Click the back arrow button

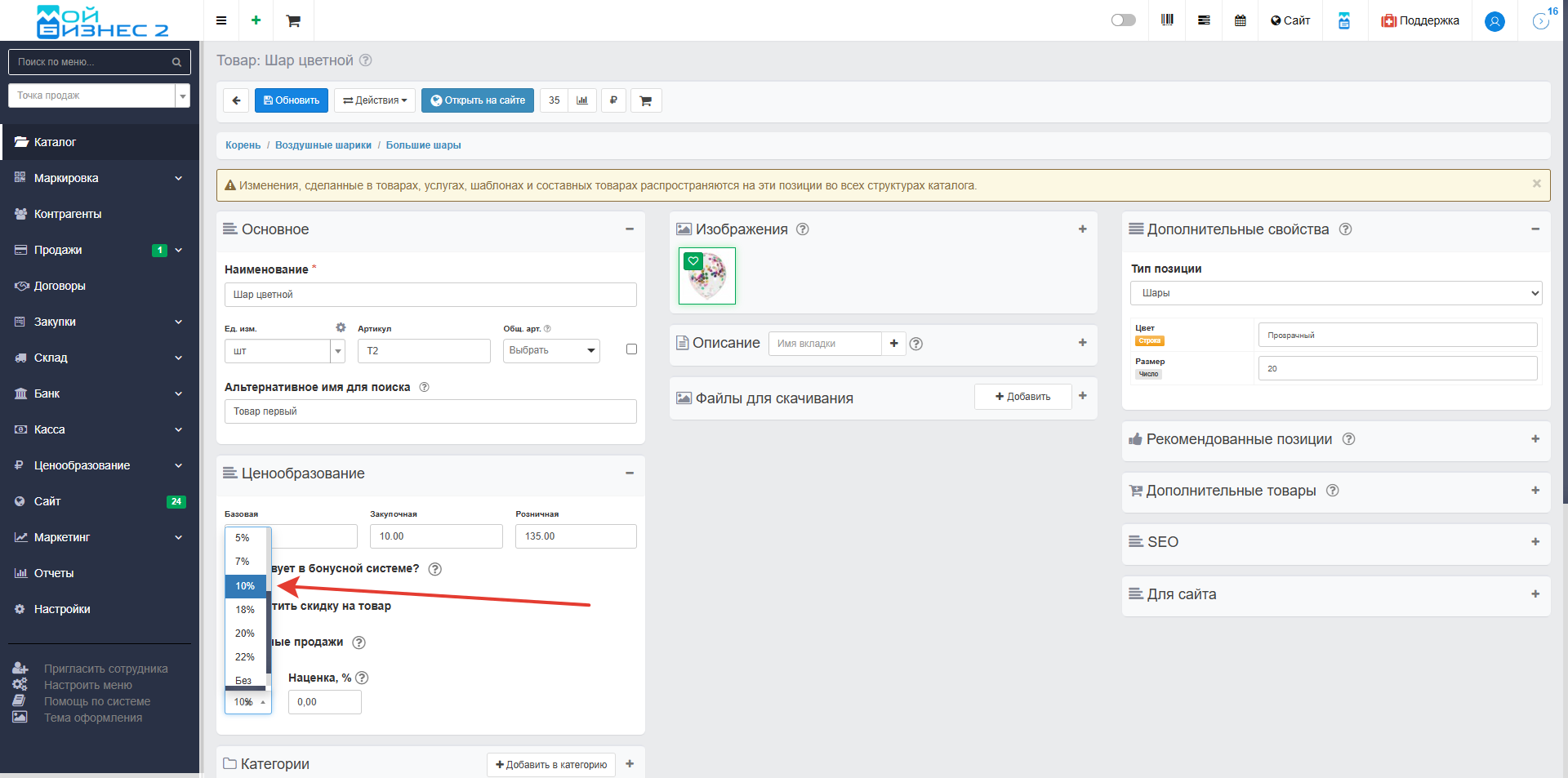(236, 100)
